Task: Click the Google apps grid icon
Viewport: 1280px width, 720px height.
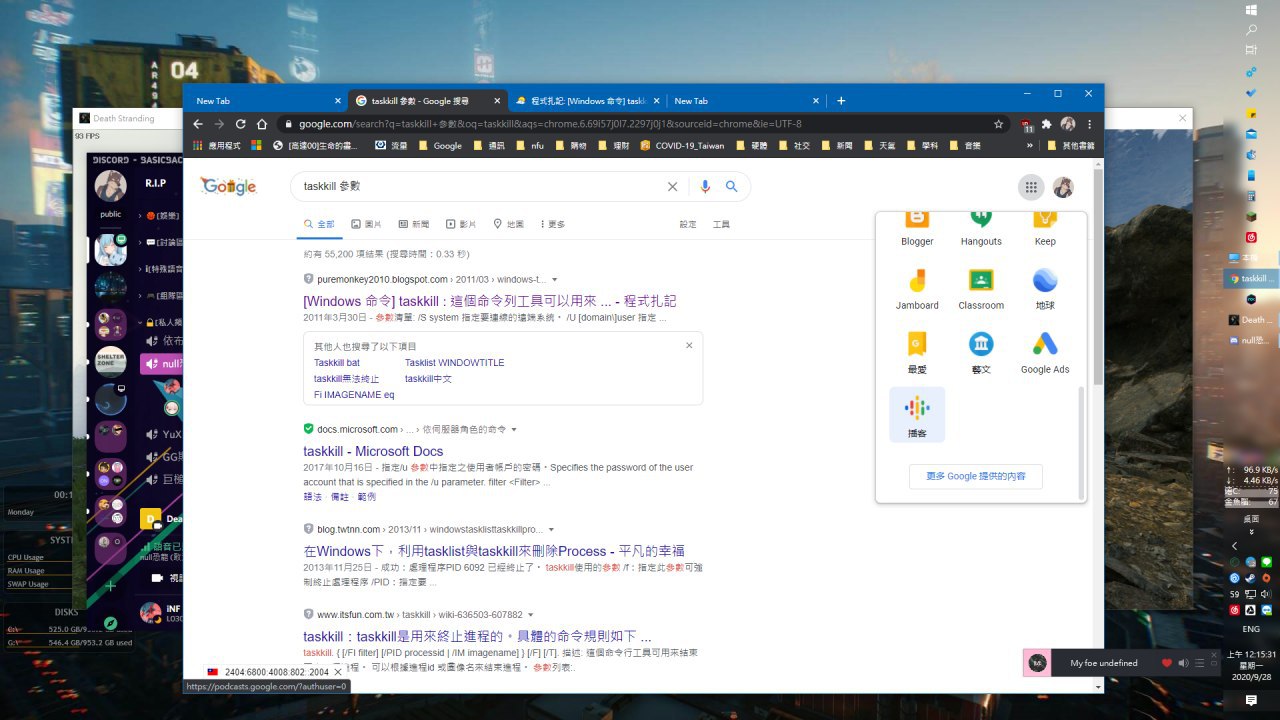Action: [x=1030, y=187]
